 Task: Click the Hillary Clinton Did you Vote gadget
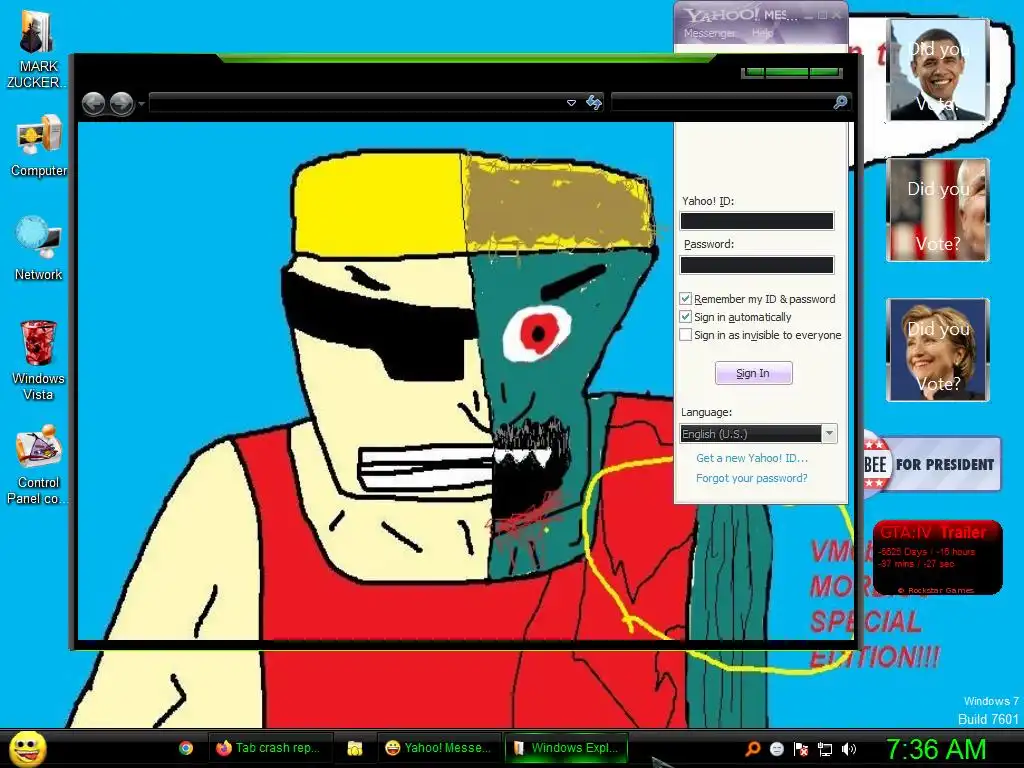click(938, 349)
